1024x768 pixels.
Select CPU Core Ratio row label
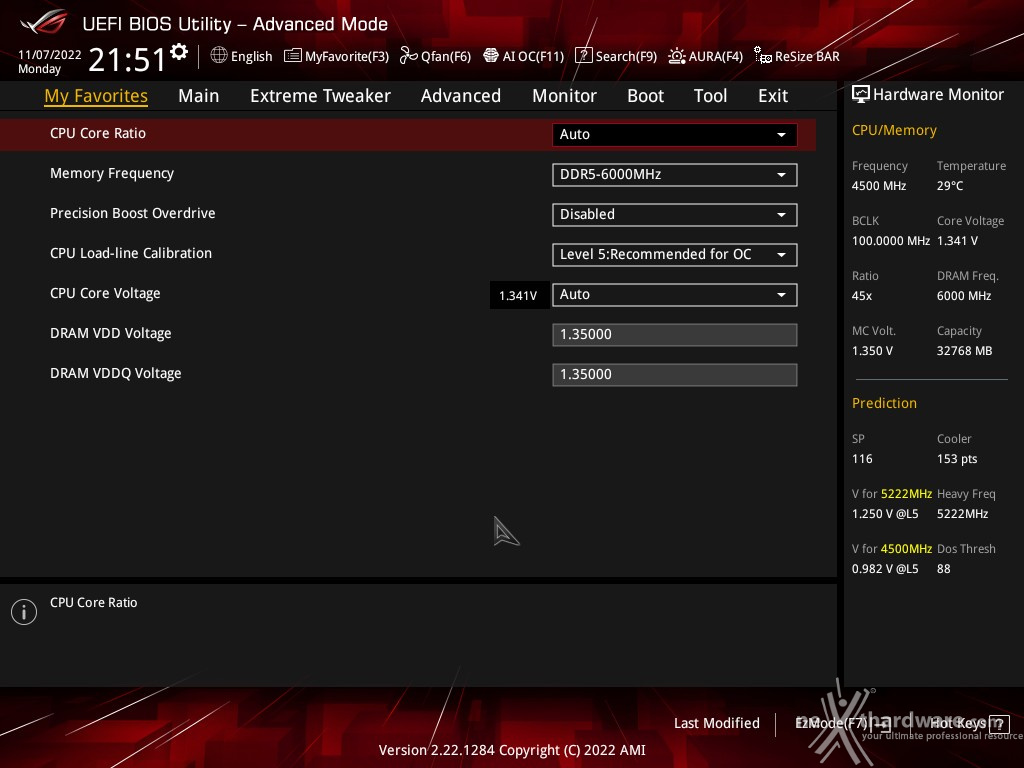98,133
